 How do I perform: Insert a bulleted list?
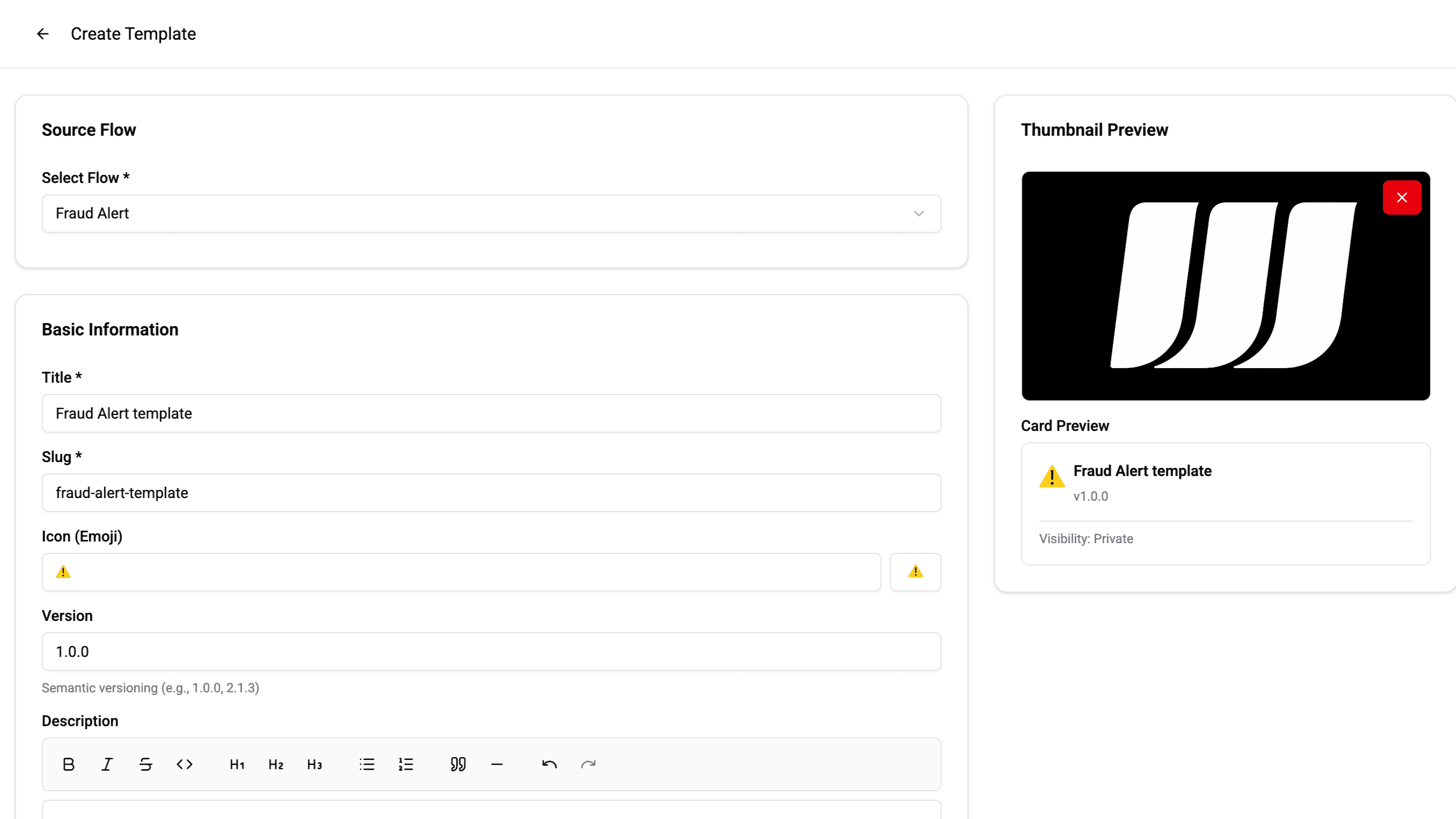367,764
